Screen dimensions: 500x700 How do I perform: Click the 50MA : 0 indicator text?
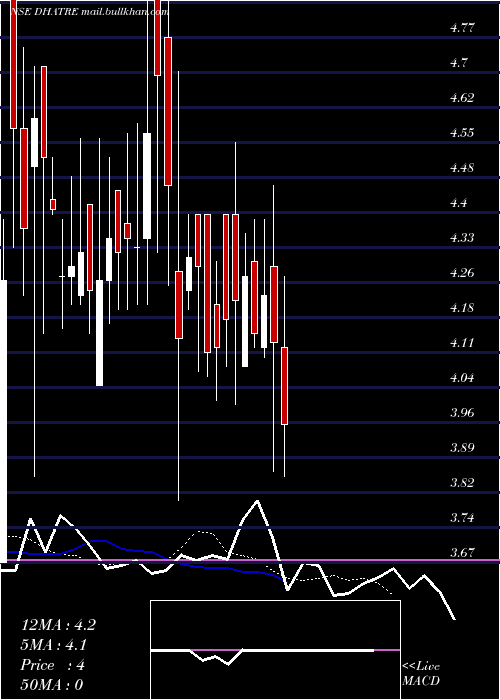(x=52, y=685)
